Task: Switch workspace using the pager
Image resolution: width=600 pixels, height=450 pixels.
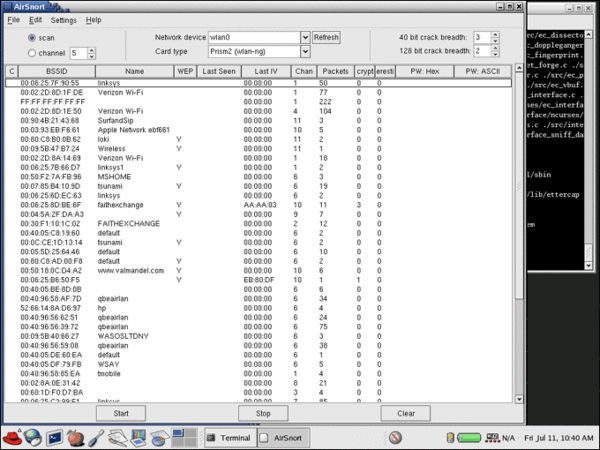Action: [x=184, y=438]
